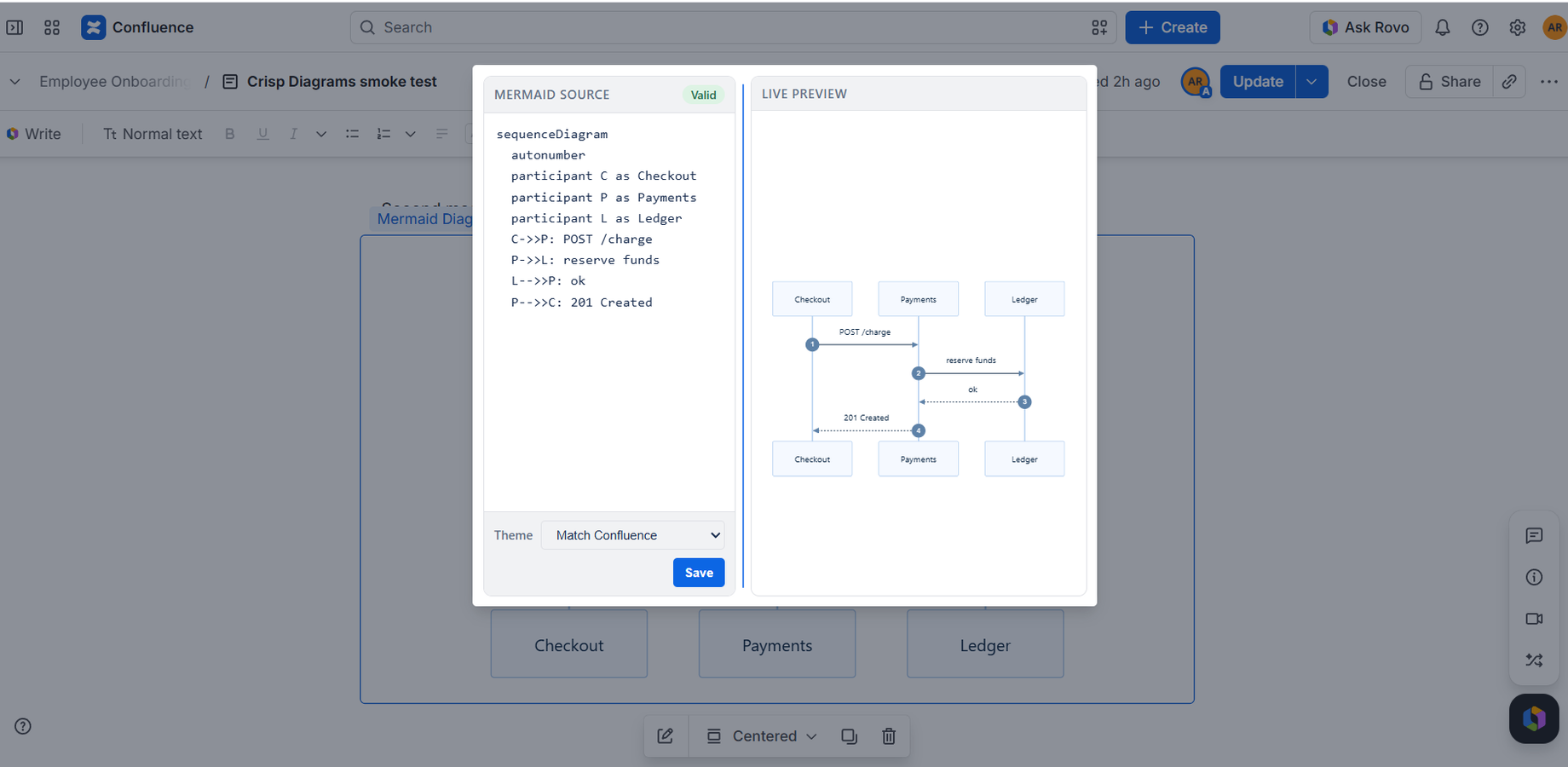Viewport: 1568px width, 767px height.
Task: Open settings gear in top bar
Action: tap(1518, 27)
